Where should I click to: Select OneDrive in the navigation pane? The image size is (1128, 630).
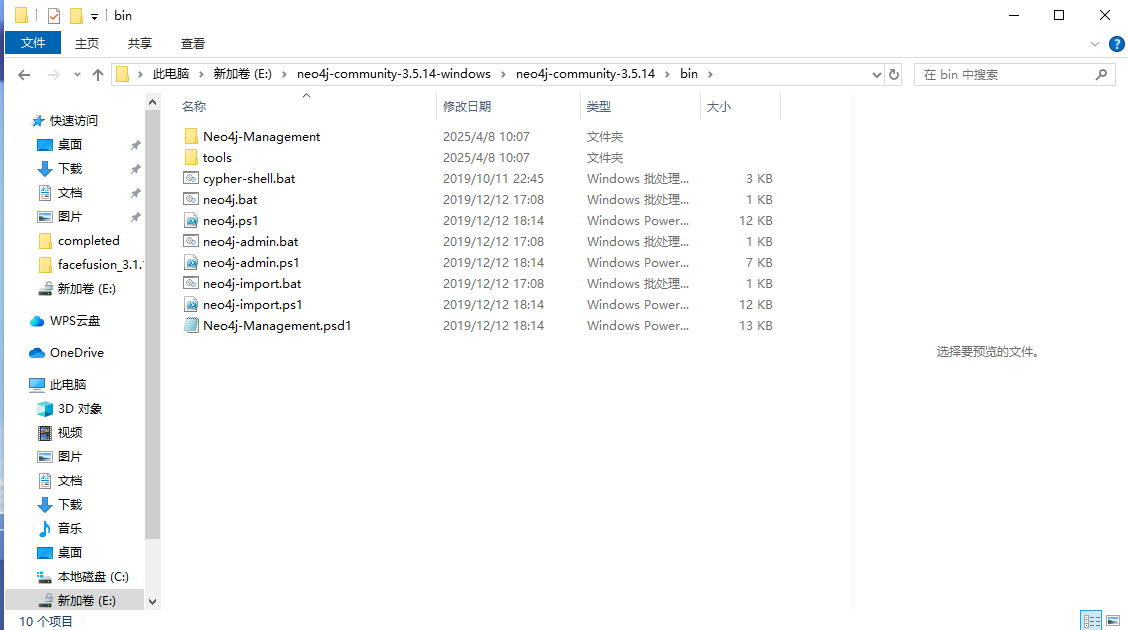tap(76, 352)
